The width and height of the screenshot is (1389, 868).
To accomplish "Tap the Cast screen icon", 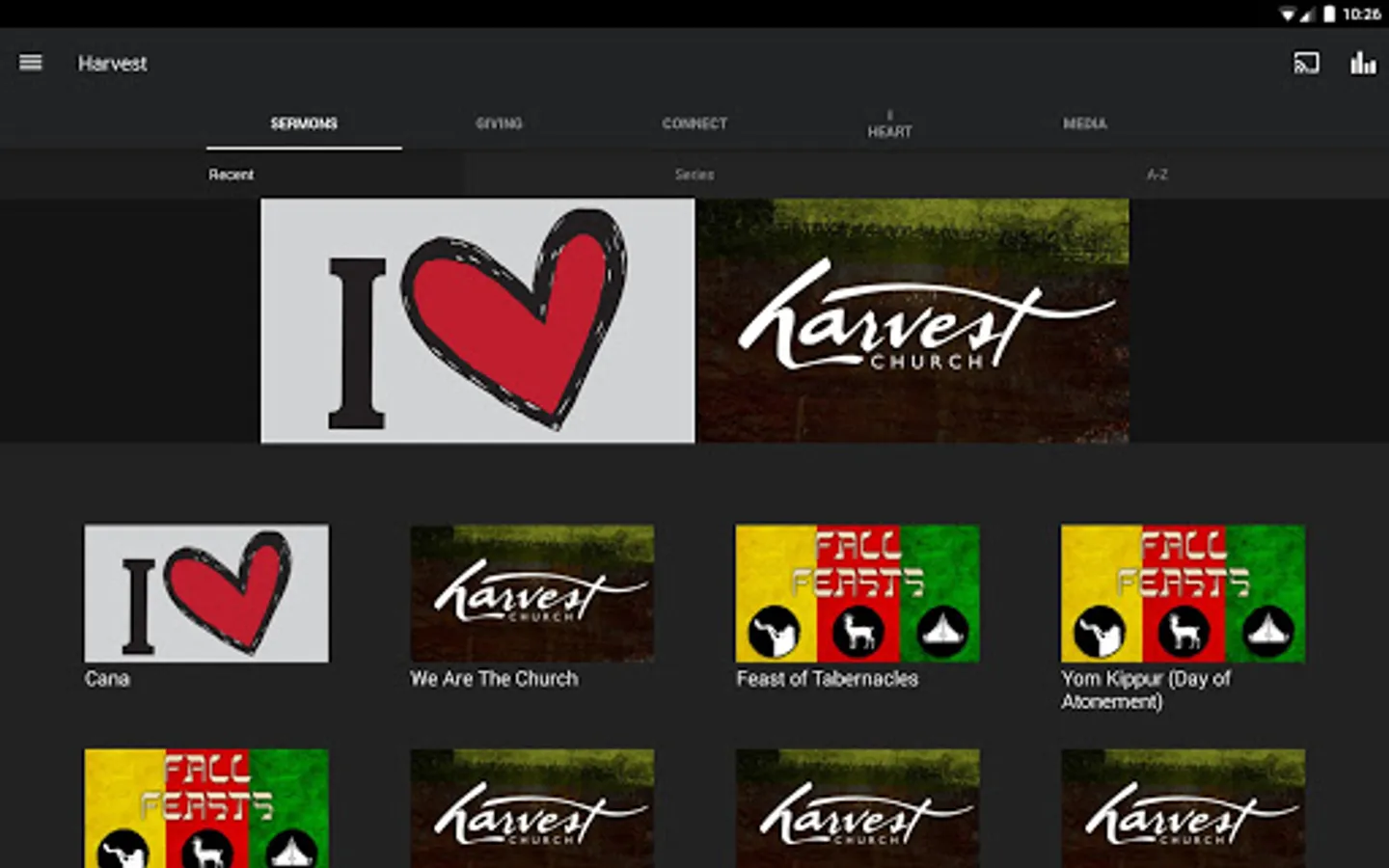I will coord(1306,64).
